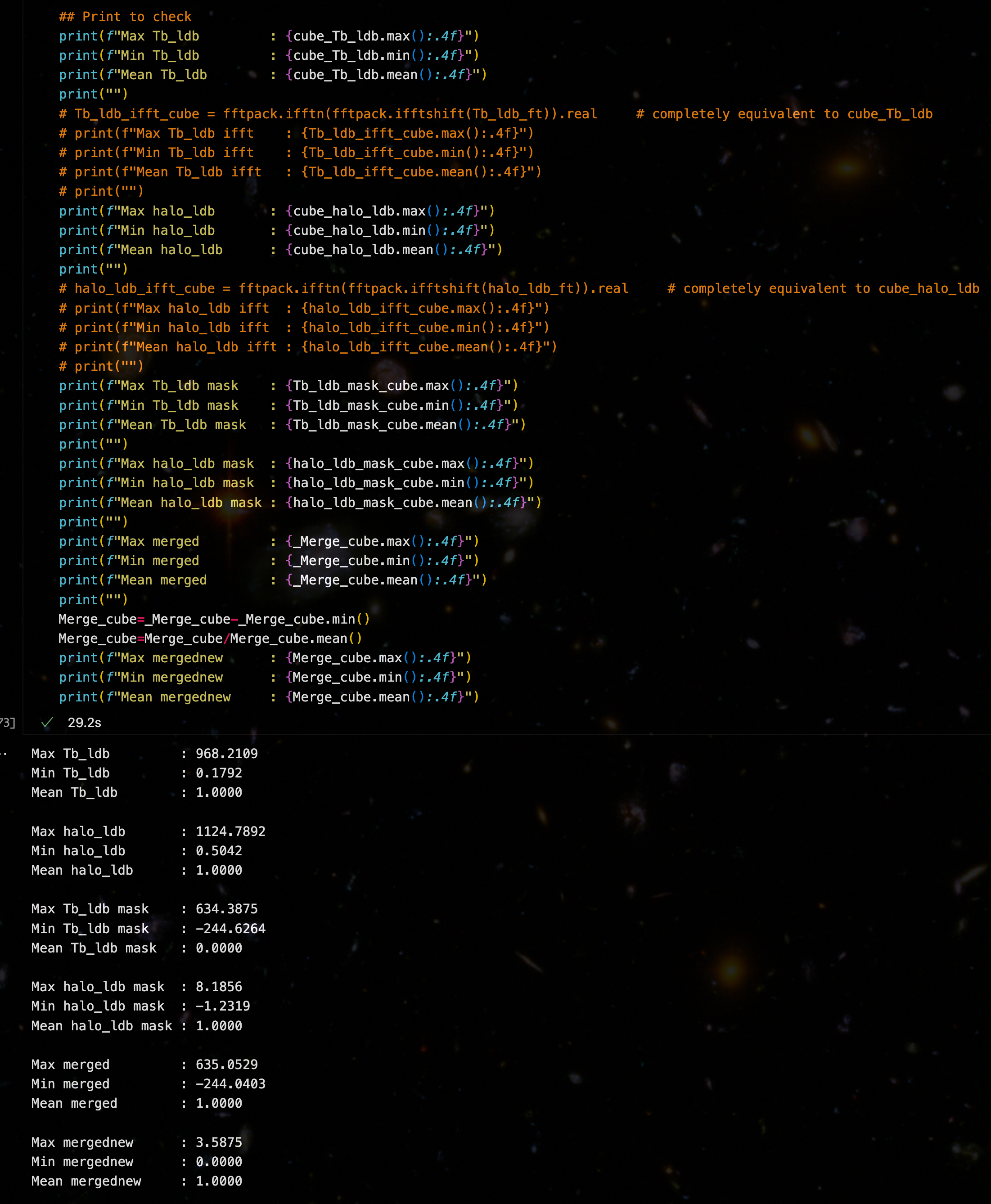This screenshot has height=1204, width=991.
Task: Open the output ellipsis menu
Action: [4, 754]
